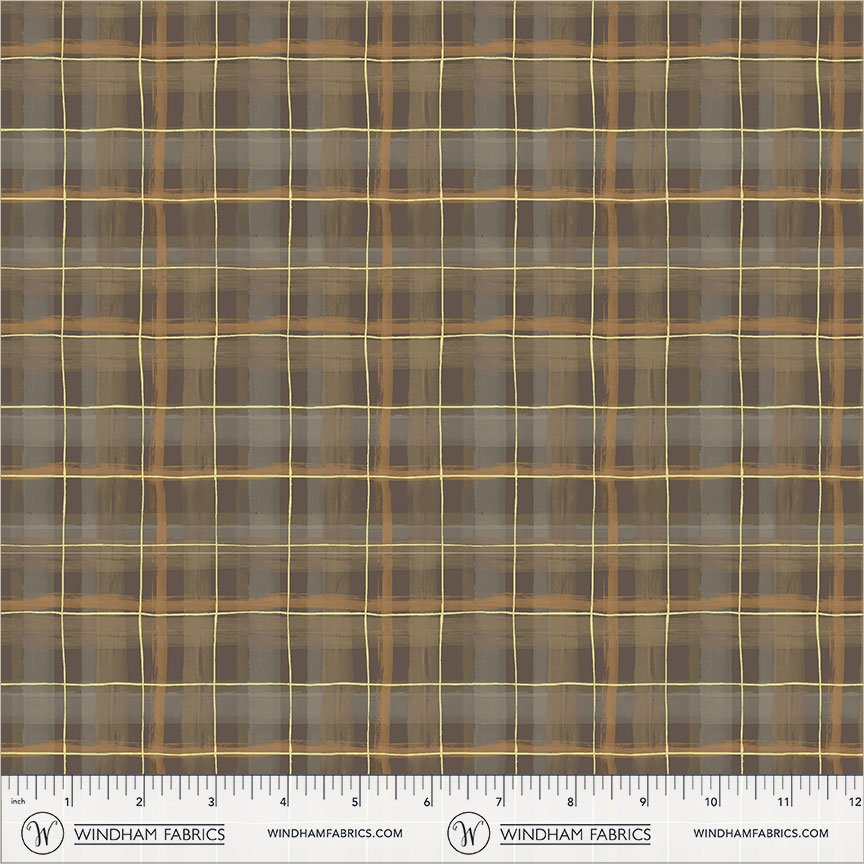This screenshot has width=864, height=864.
Task: Click the Windham Fabrics wordmark below the 8-inch mark
Action: 575,833
